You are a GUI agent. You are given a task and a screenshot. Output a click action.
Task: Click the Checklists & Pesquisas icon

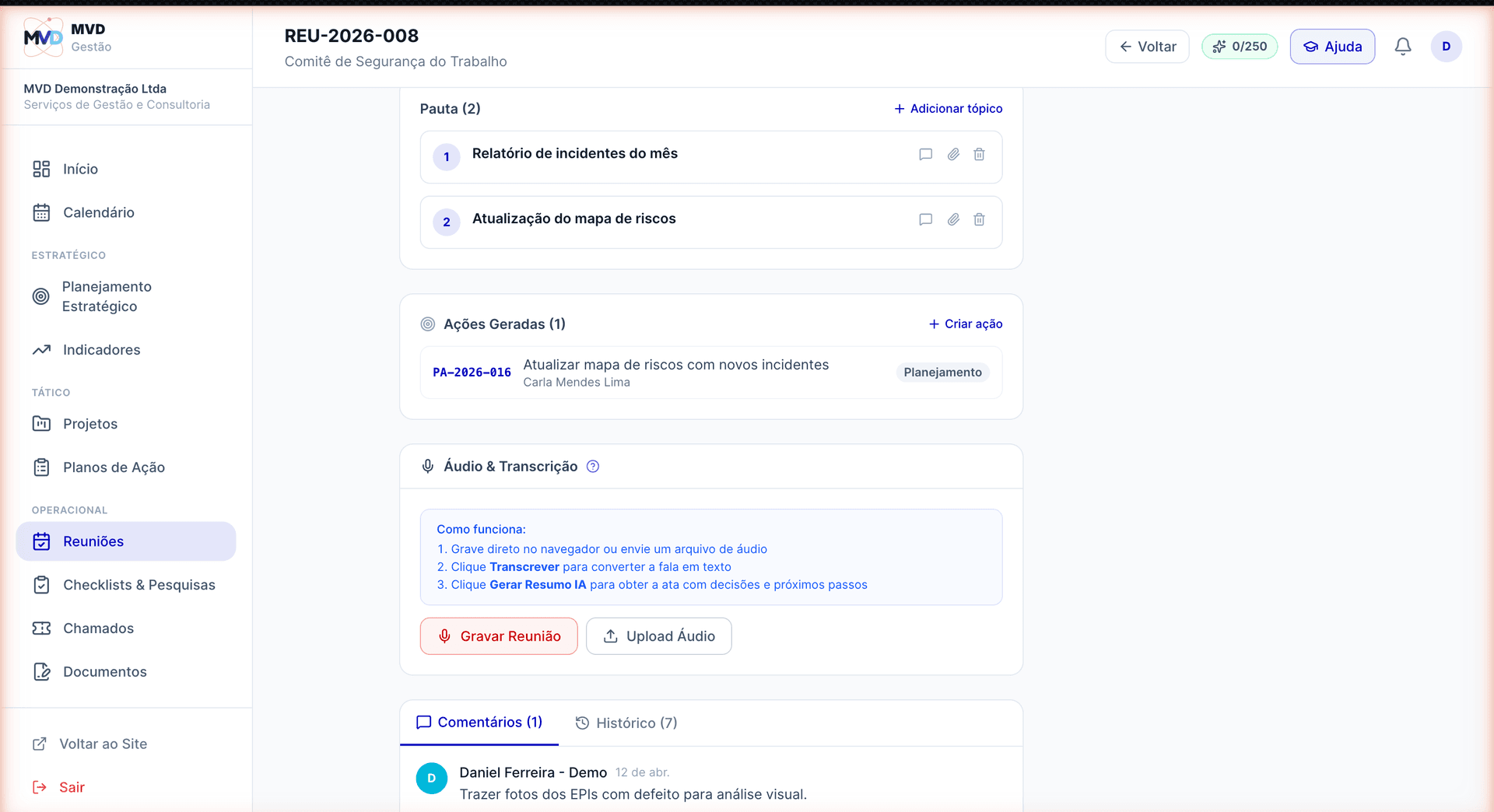41,585
